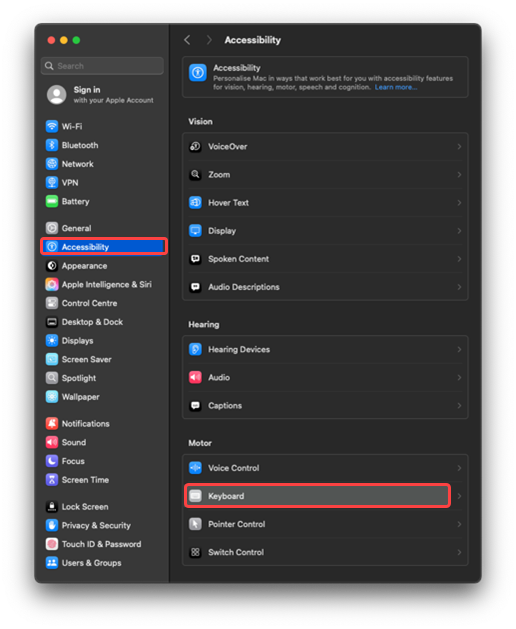Click the green full-screen window button
The width and height of the screenshot is (516, 629).
(76, 40)
